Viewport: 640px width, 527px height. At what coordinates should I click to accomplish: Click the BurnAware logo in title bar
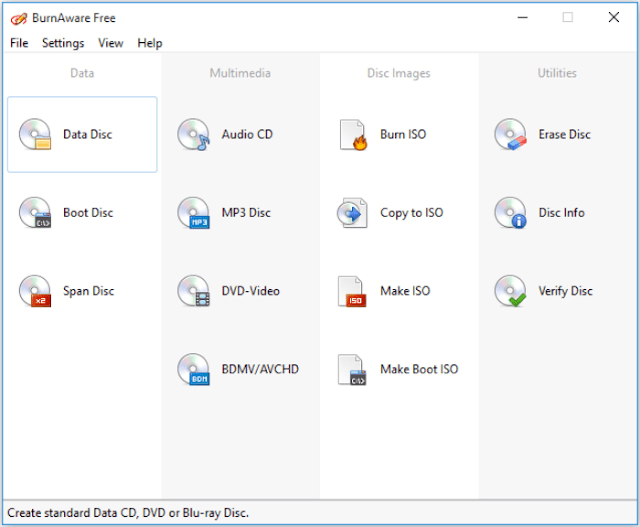click(19, 18)
